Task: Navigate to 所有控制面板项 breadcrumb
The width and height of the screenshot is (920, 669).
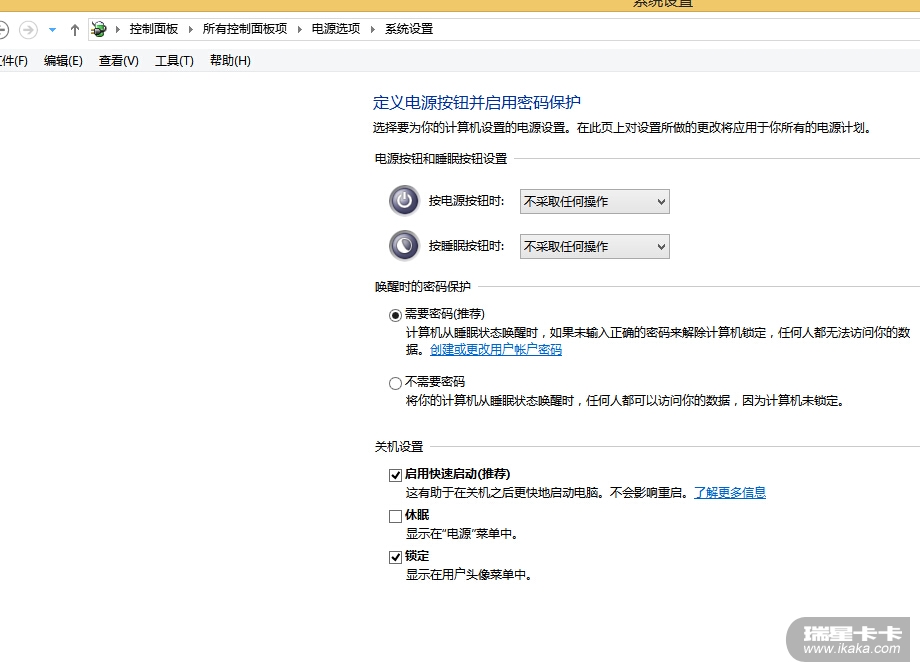Action: (245, 29)
